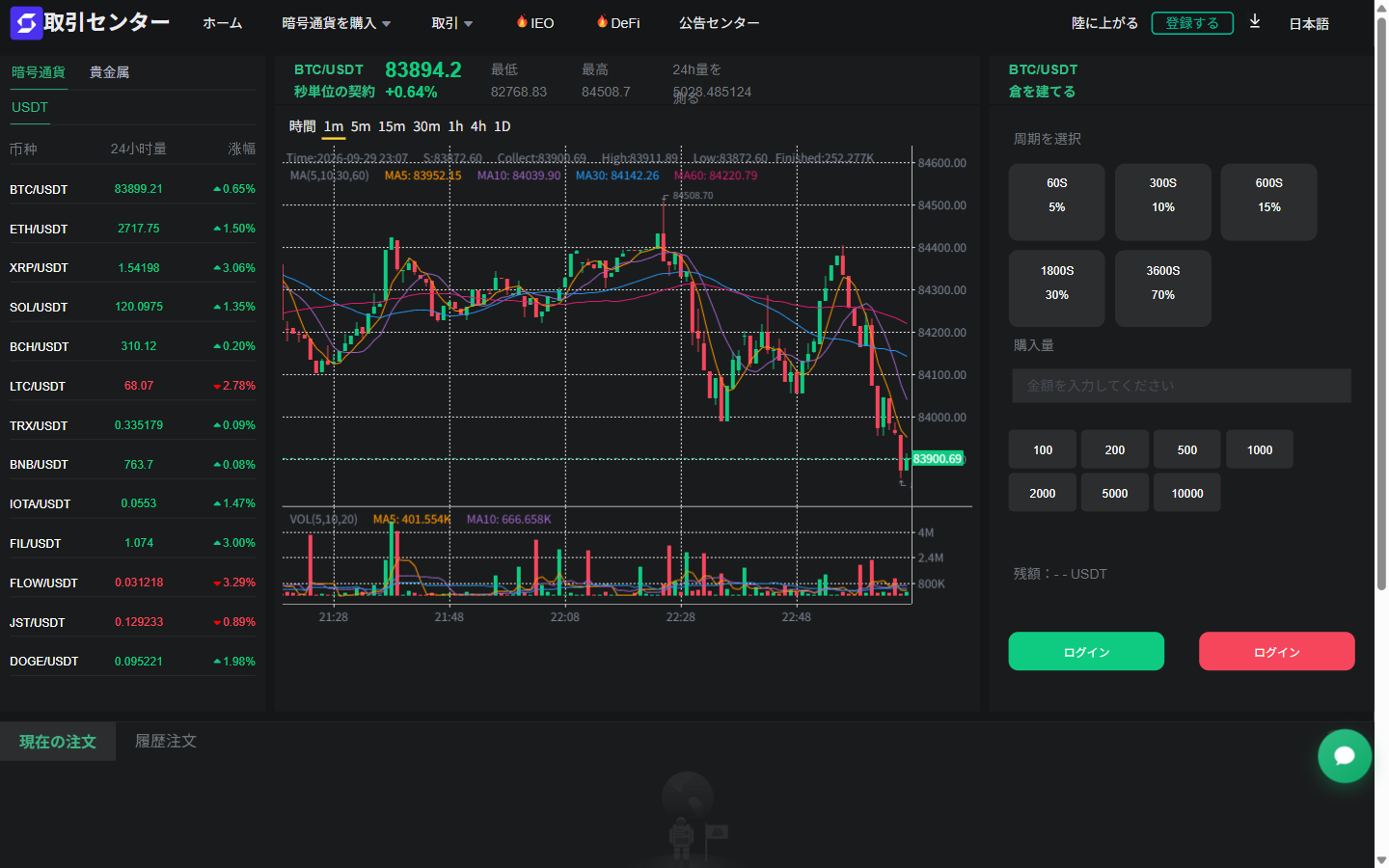Click the 24小时量 column header
The image size is (1389, 868).
[x=139, y=149]
